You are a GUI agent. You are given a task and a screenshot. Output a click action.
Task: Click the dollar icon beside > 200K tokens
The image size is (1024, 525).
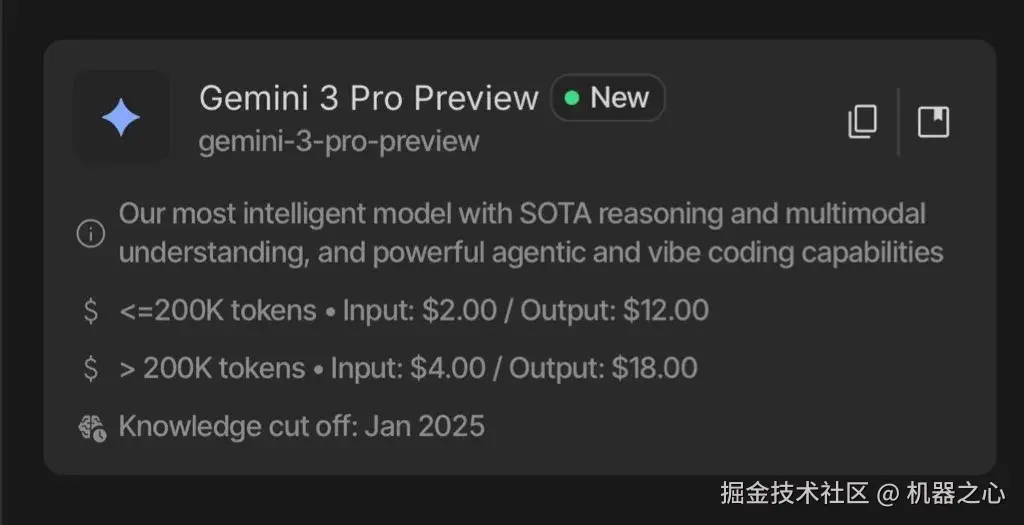point(91,368)
